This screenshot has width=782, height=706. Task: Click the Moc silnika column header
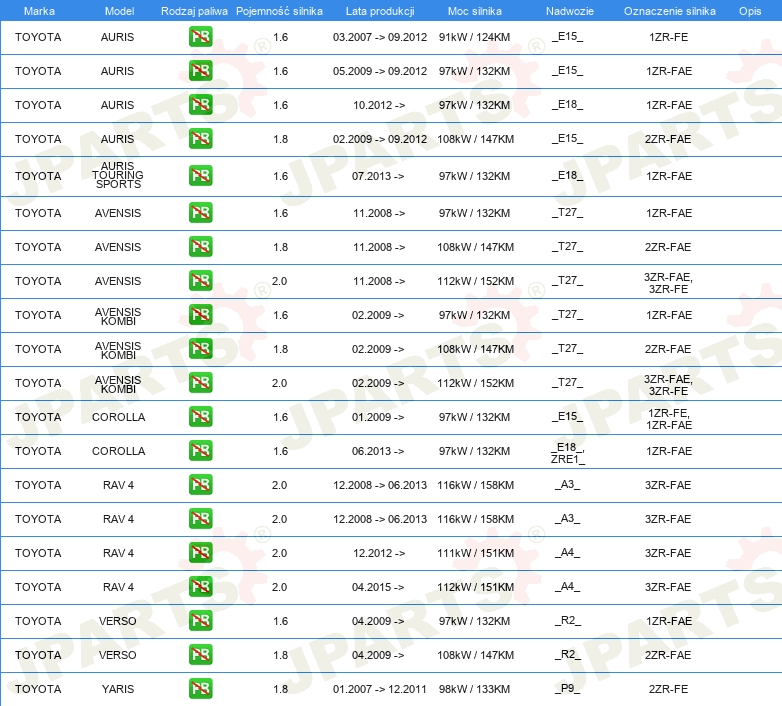tap(474, 11)
